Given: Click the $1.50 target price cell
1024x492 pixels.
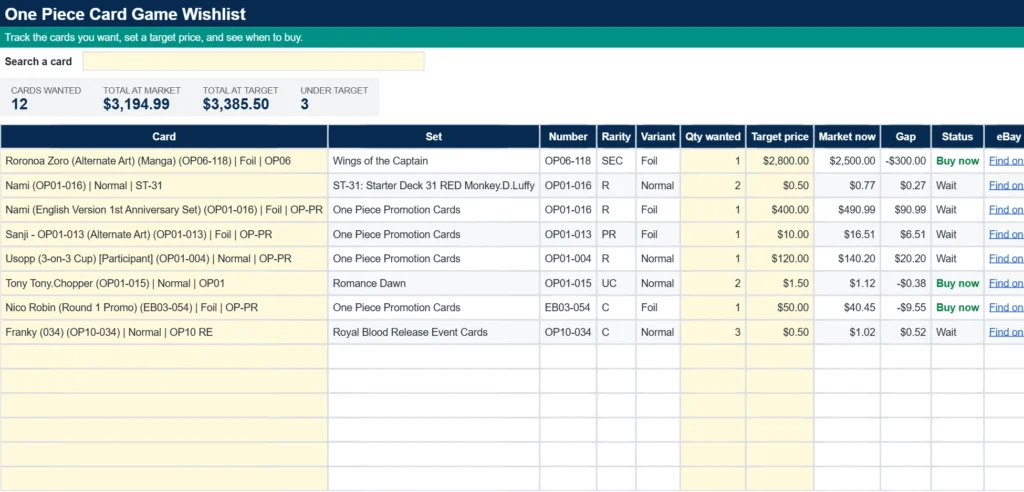Looking at the screenshot, I should point(780,284).
